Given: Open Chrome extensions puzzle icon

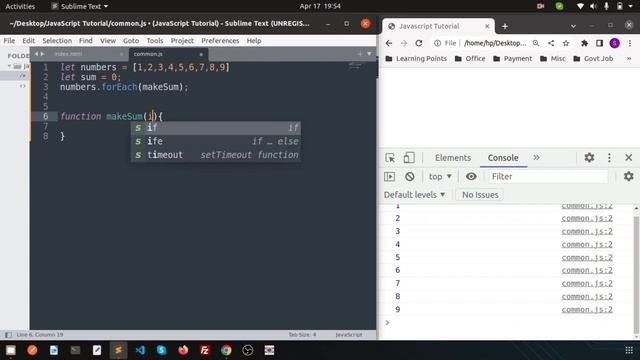Looking at the screenshot, I should tap(584, 43).
